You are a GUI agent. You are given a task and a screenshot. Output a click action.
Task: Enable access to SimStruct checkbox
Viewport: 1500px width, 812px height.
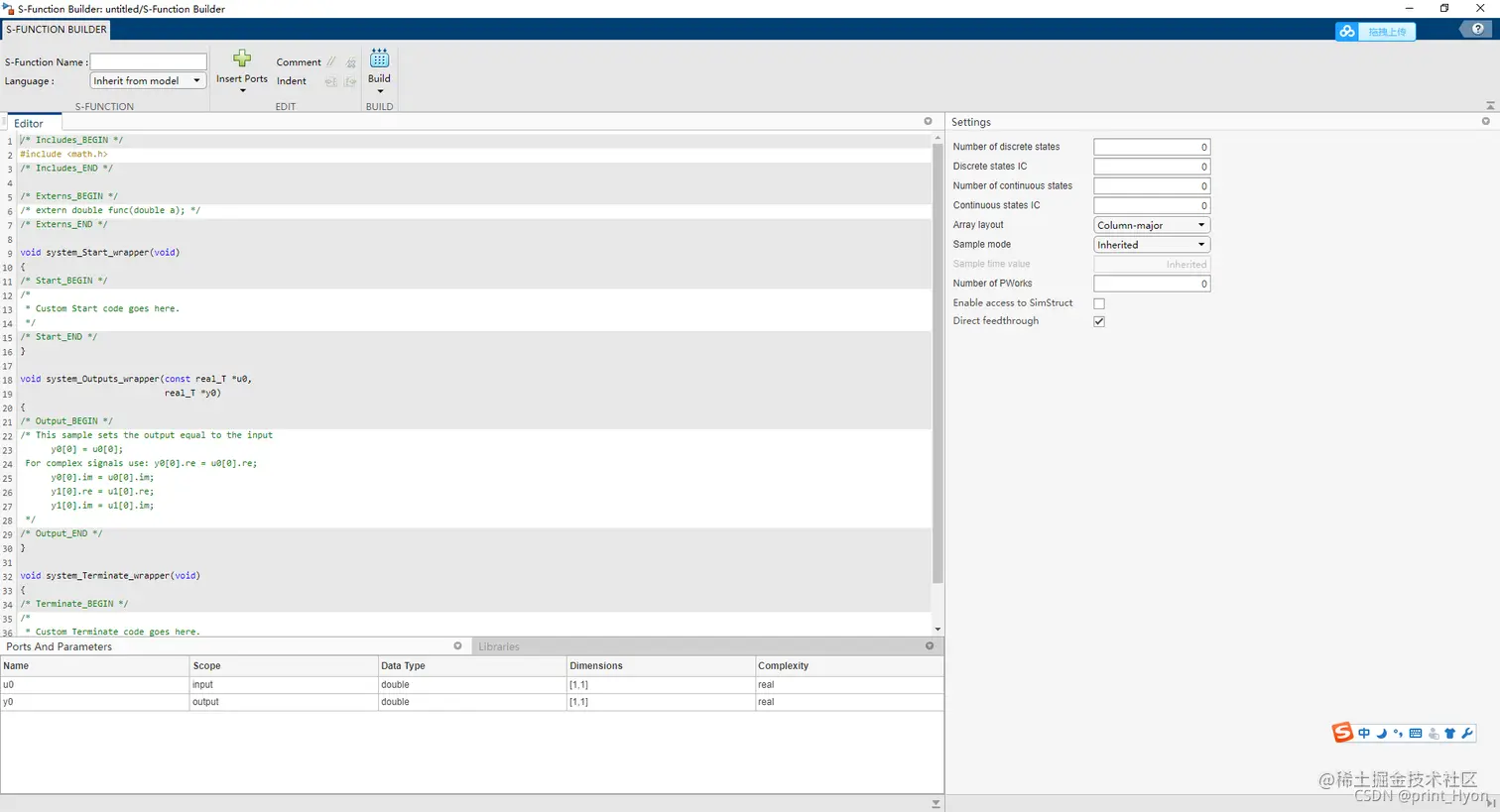click(1099, 303)
